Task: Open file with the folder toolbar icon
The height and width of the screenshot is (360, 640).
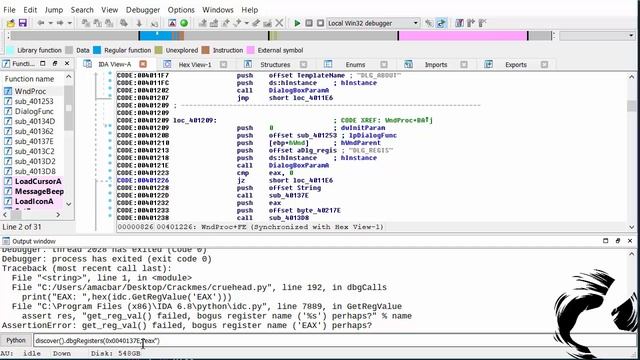Action: pyautogui.click(x=10, y=23)
